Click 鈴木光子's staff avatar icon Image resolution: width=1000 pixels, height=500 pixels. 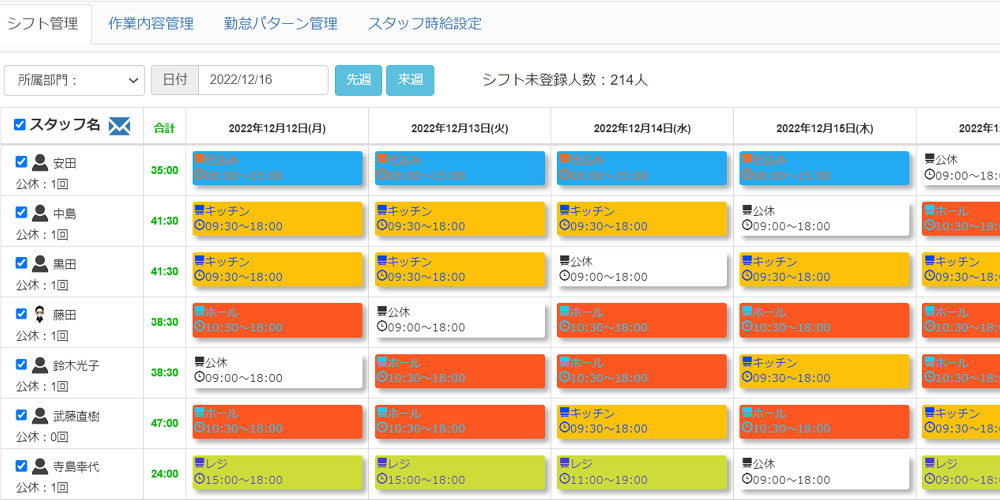pos(40,365)
